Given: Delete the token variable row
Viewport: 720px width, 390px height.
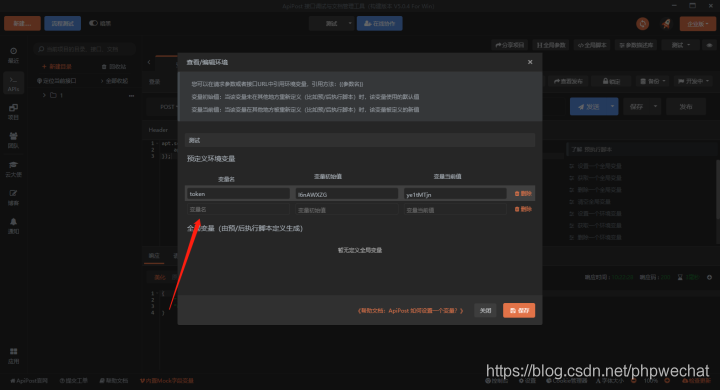Looking at the screenshot, I should 523,194.
